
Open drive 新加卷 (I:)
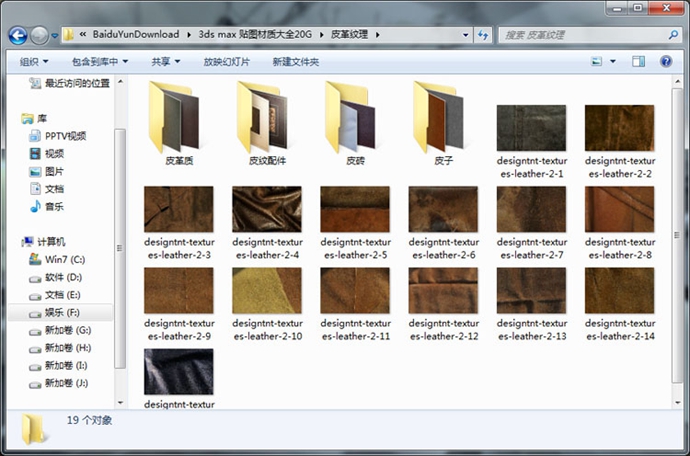tap(58, 365)
